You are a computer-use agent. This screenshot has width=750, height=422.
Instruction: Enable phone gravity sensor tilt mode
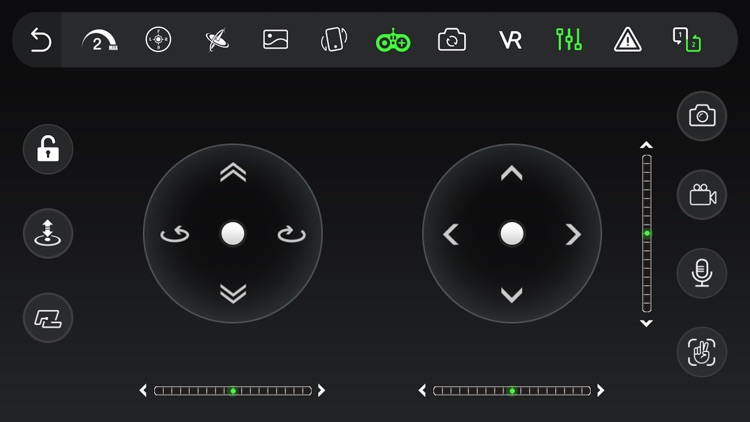pos(334,40)
